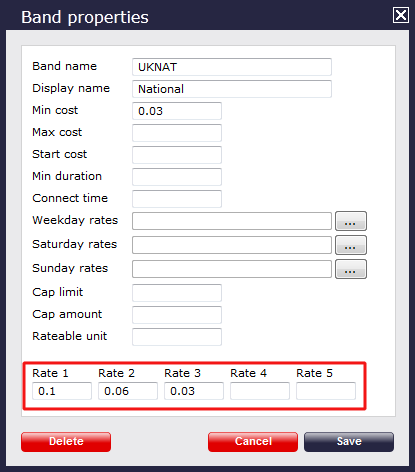Click the Rateable unit field
Viewport: 415px width, 472px height.
177,337
